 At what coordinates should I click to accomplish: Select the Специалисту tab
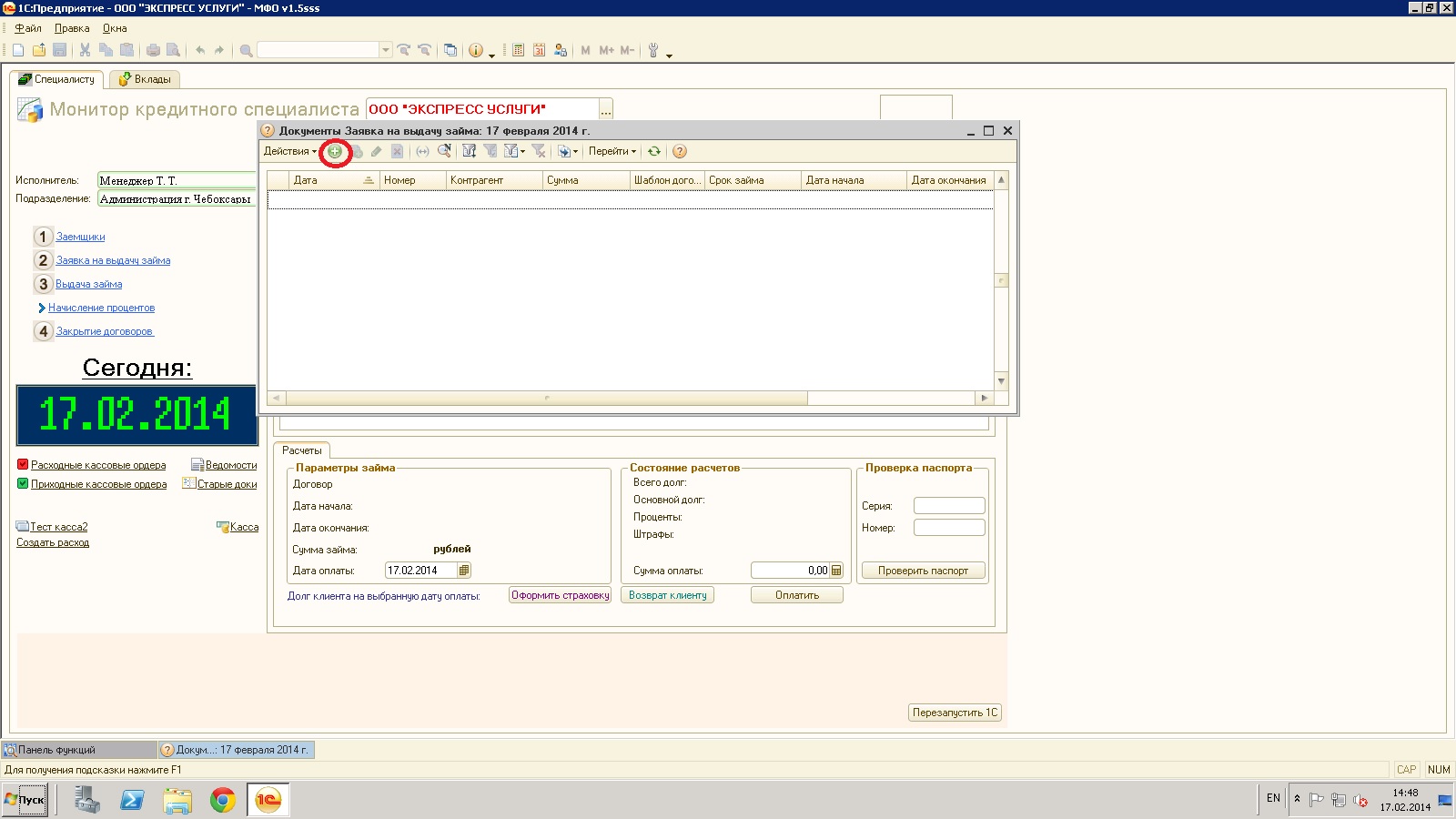click(x=56, y=79)
